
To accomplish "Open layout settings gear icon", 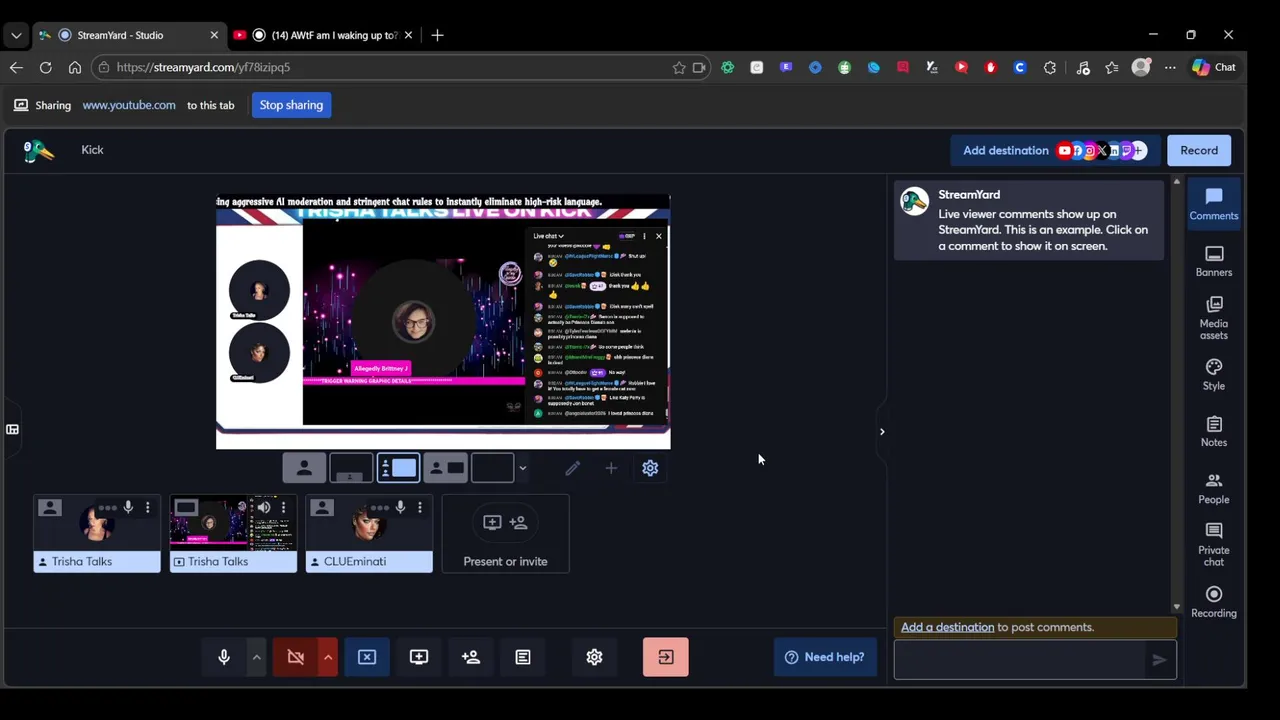I will 650,468.
